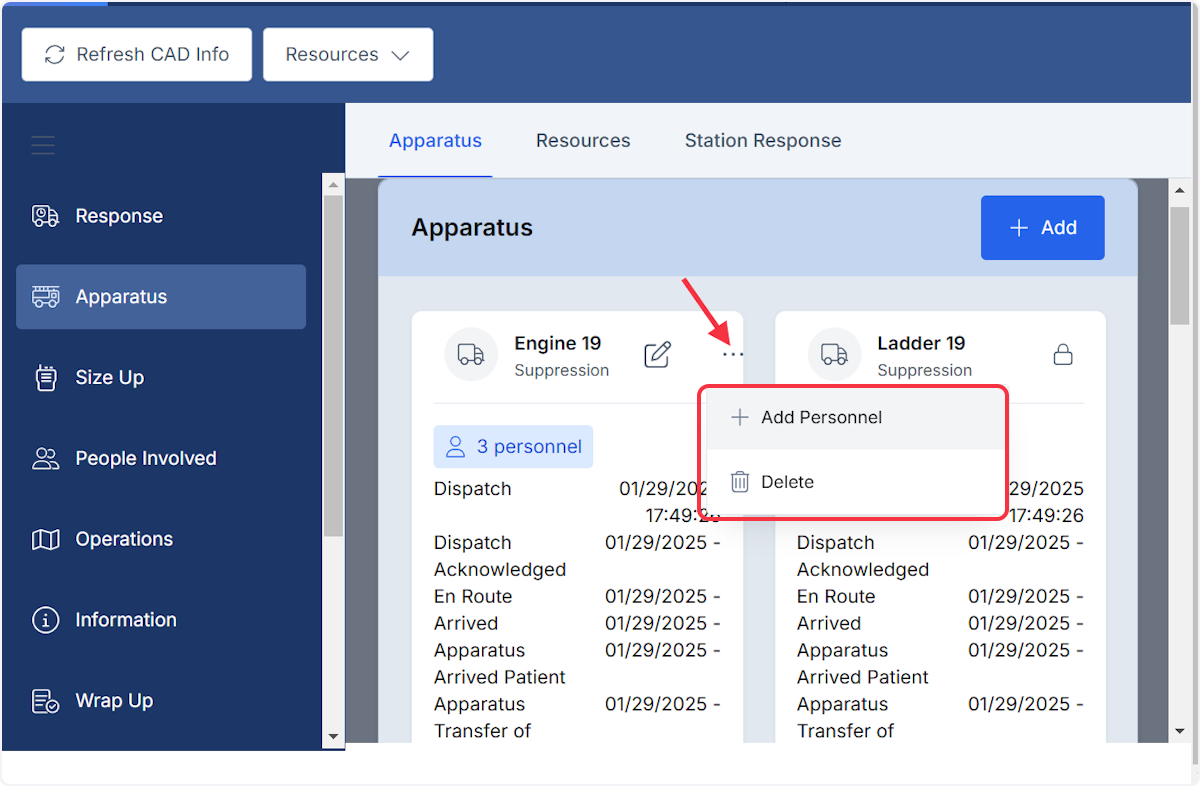
Task: Click the Refresh CAD Info button
Action: (x=137, y=54)
